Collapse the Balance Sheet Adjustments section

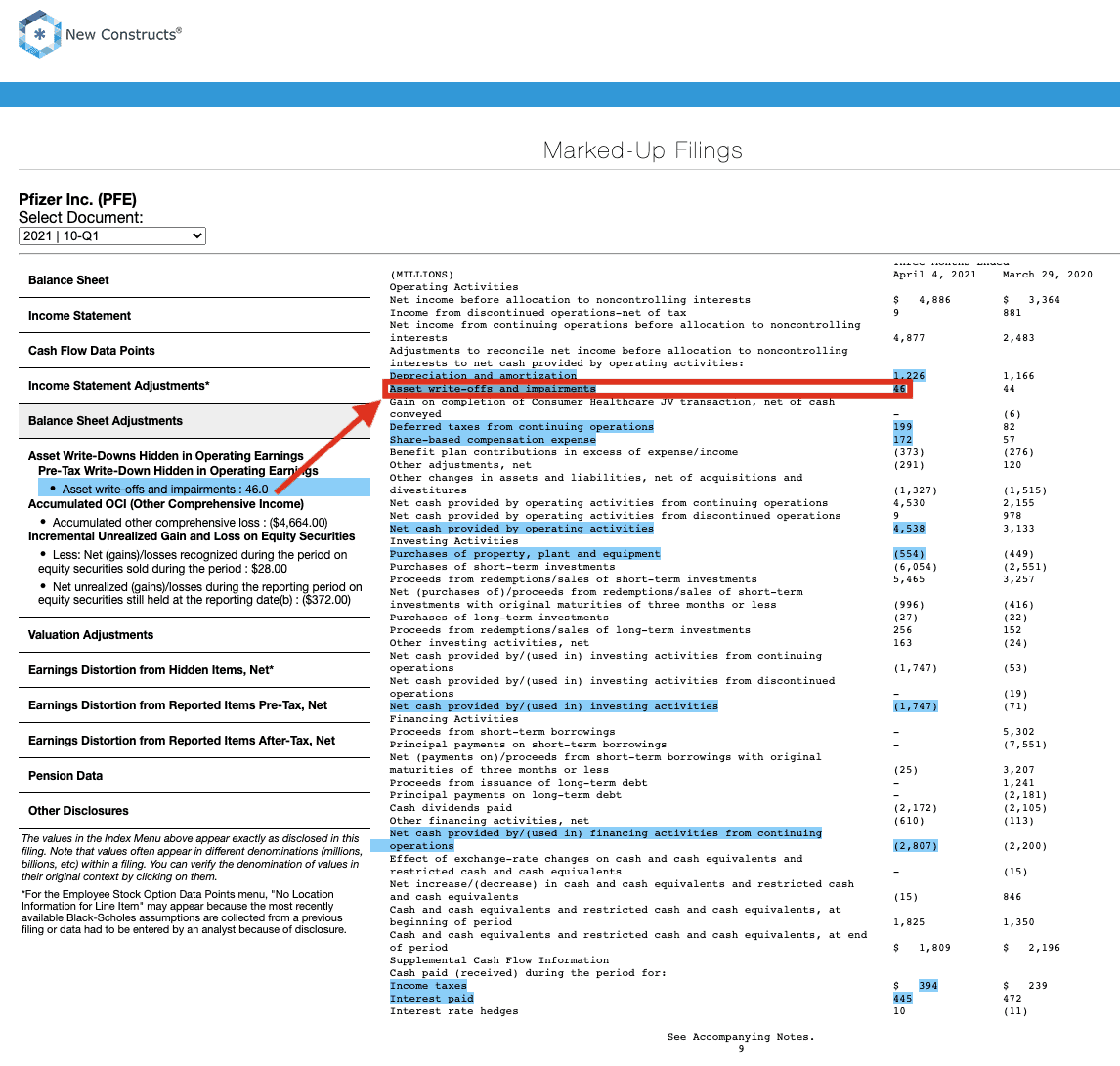pos(194,420)
